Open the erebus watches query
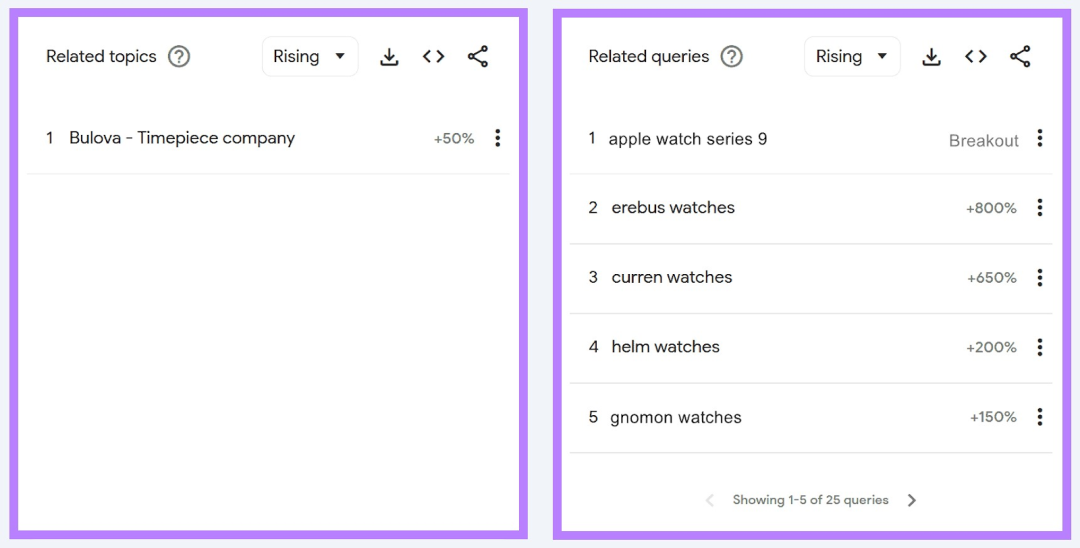This screenshot has width=1080, height=548. (x=673, y=208)
